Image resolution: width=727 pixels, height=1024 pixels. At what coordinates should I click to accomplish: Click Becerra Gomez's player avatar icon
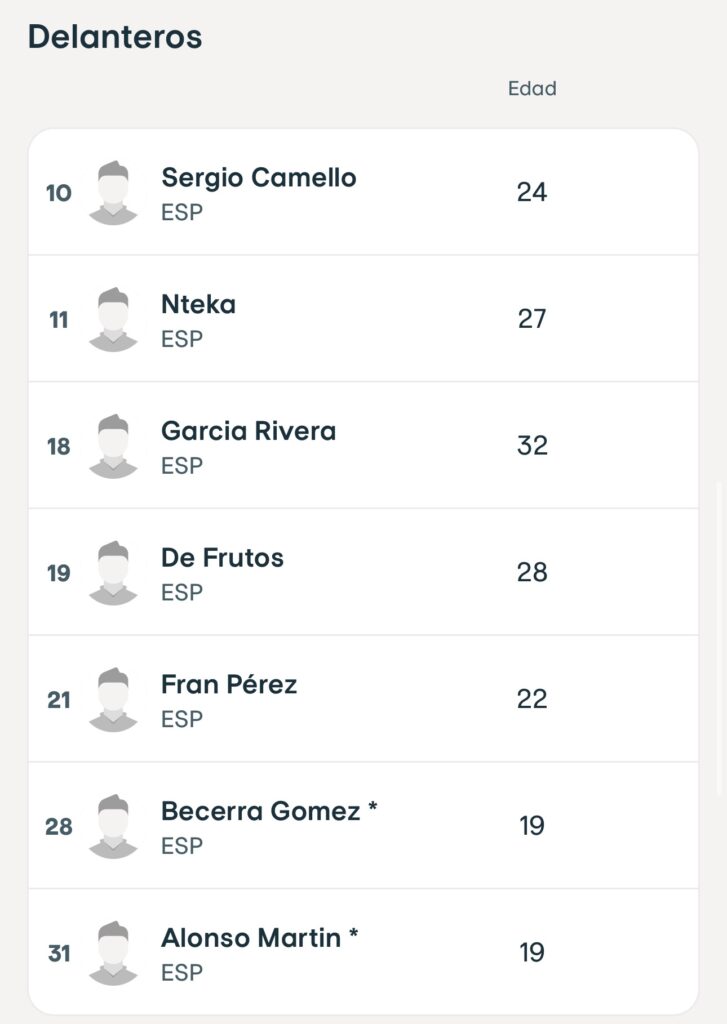click(x=113, y=826)
